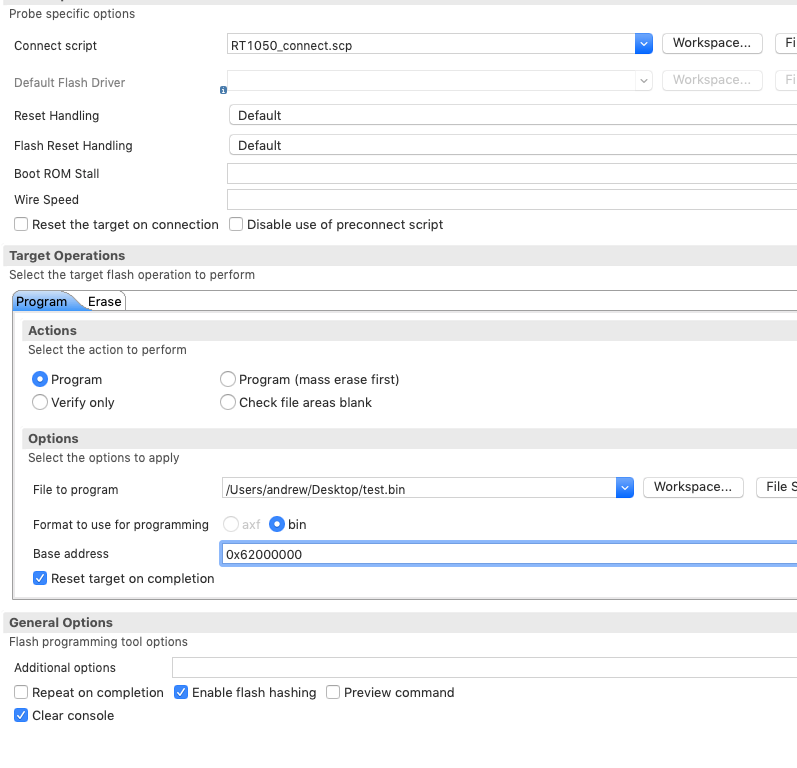The image size is (797, 768).
Task: Select Program (mass erase first) option
Action: 228,379
